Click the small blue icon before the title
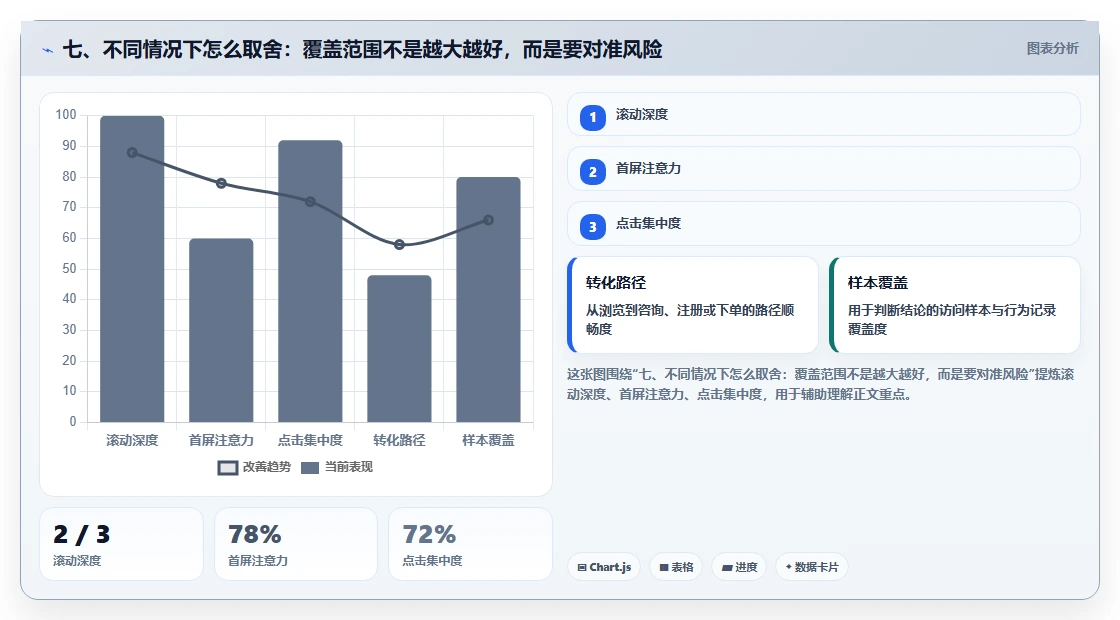Viewport: 1120px width, 620px height. click(48, 50)
